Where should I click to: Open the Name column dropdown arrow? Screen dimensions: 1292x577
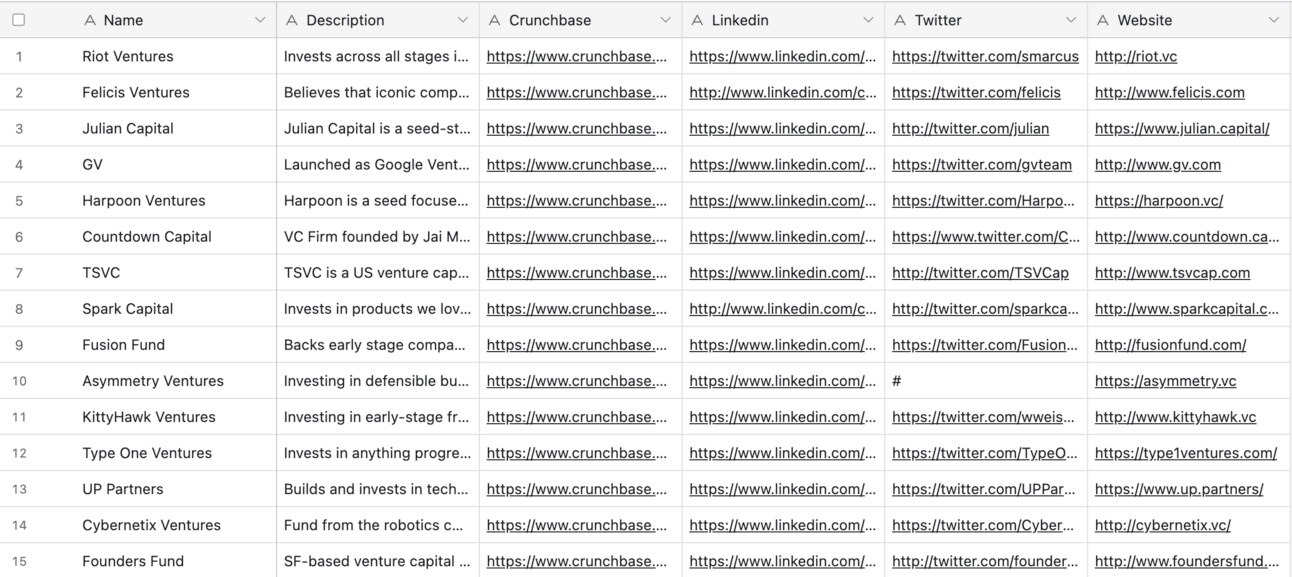[x=260, y=20]
